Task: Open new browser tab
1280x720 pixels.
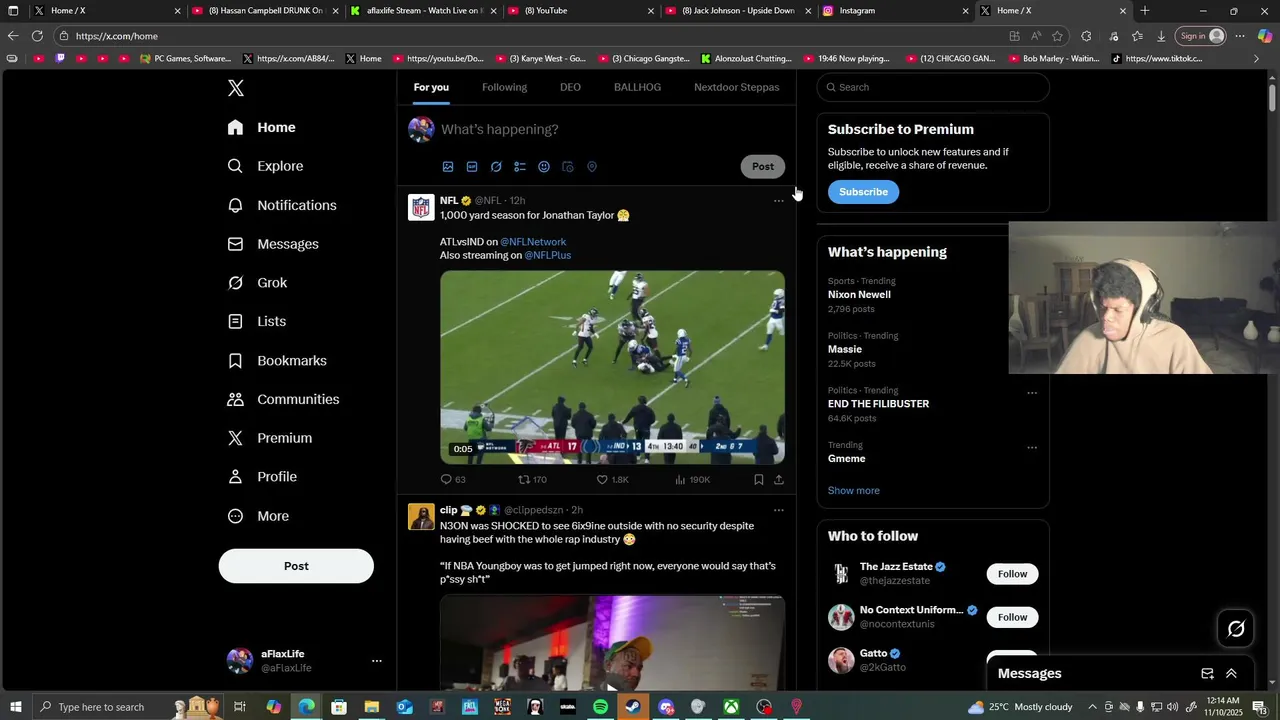Action: [x=1145, y=11]
